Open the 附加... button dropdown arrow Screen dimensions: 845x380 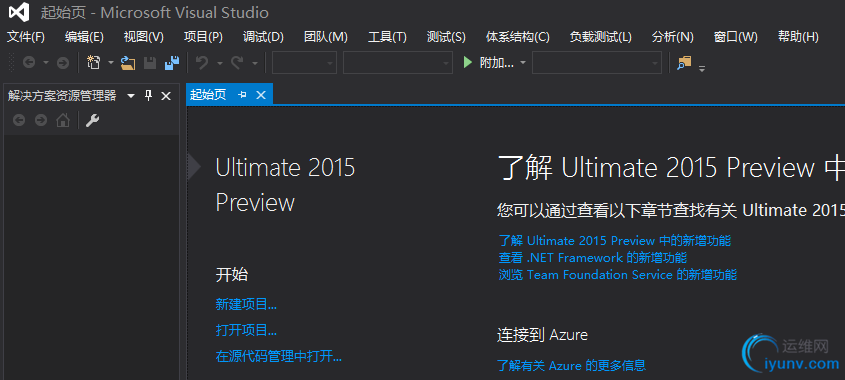tap(523, 63)
